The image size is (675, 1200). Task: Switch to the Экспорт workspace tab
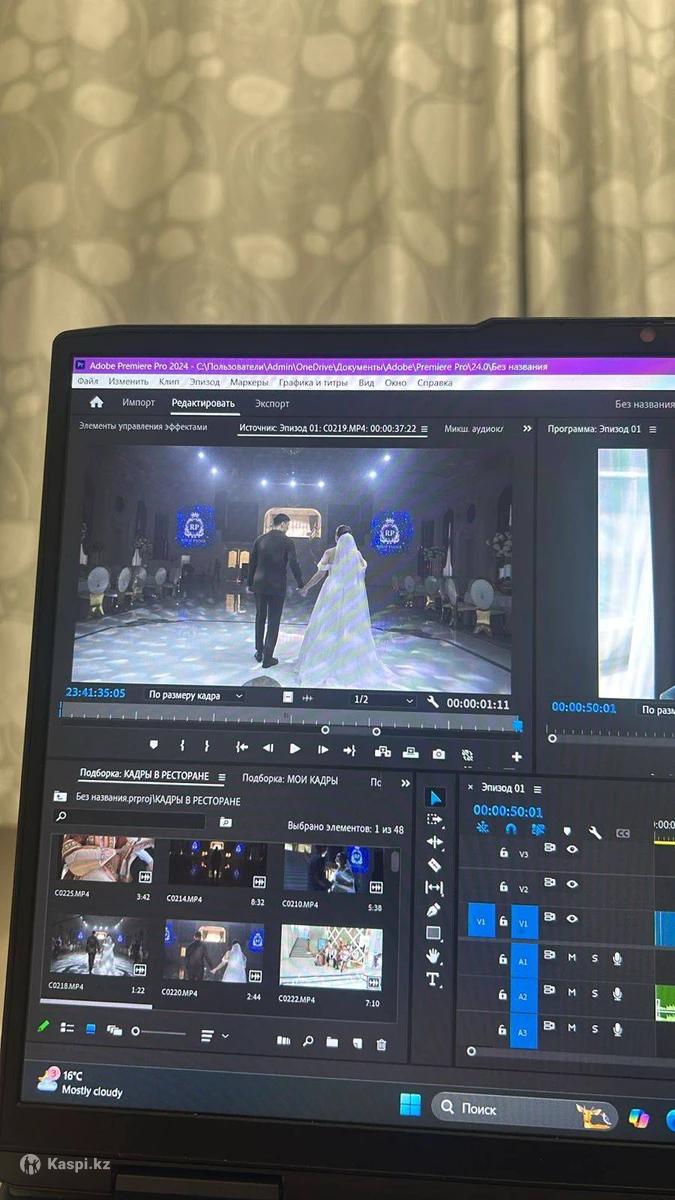[272, 404]
